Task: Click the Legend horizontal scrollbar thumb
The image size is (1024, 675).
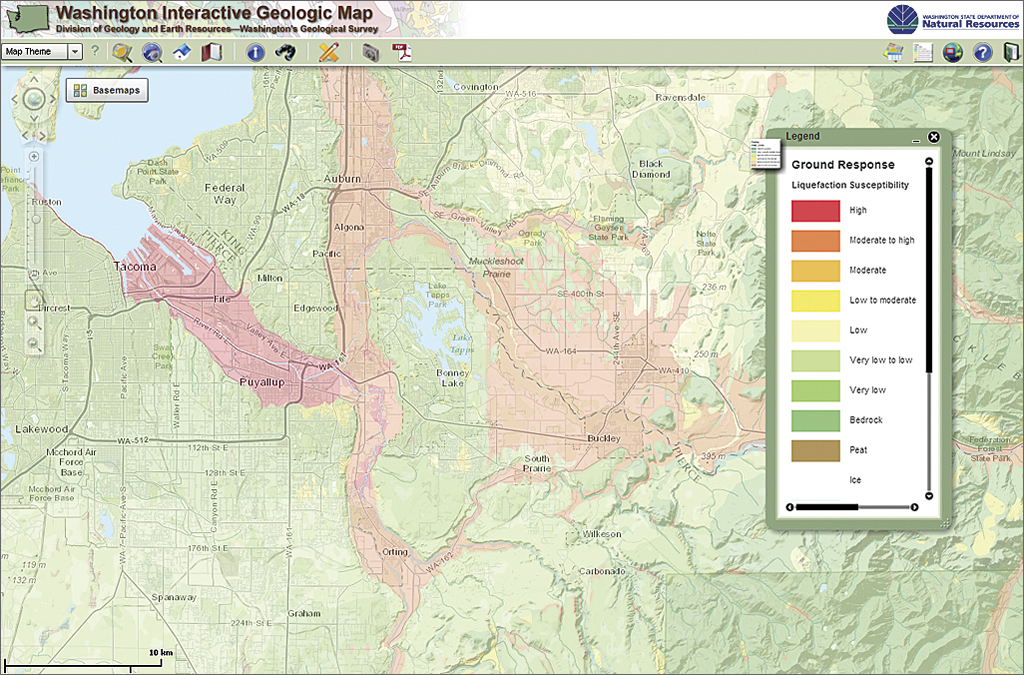Action: 827,507
